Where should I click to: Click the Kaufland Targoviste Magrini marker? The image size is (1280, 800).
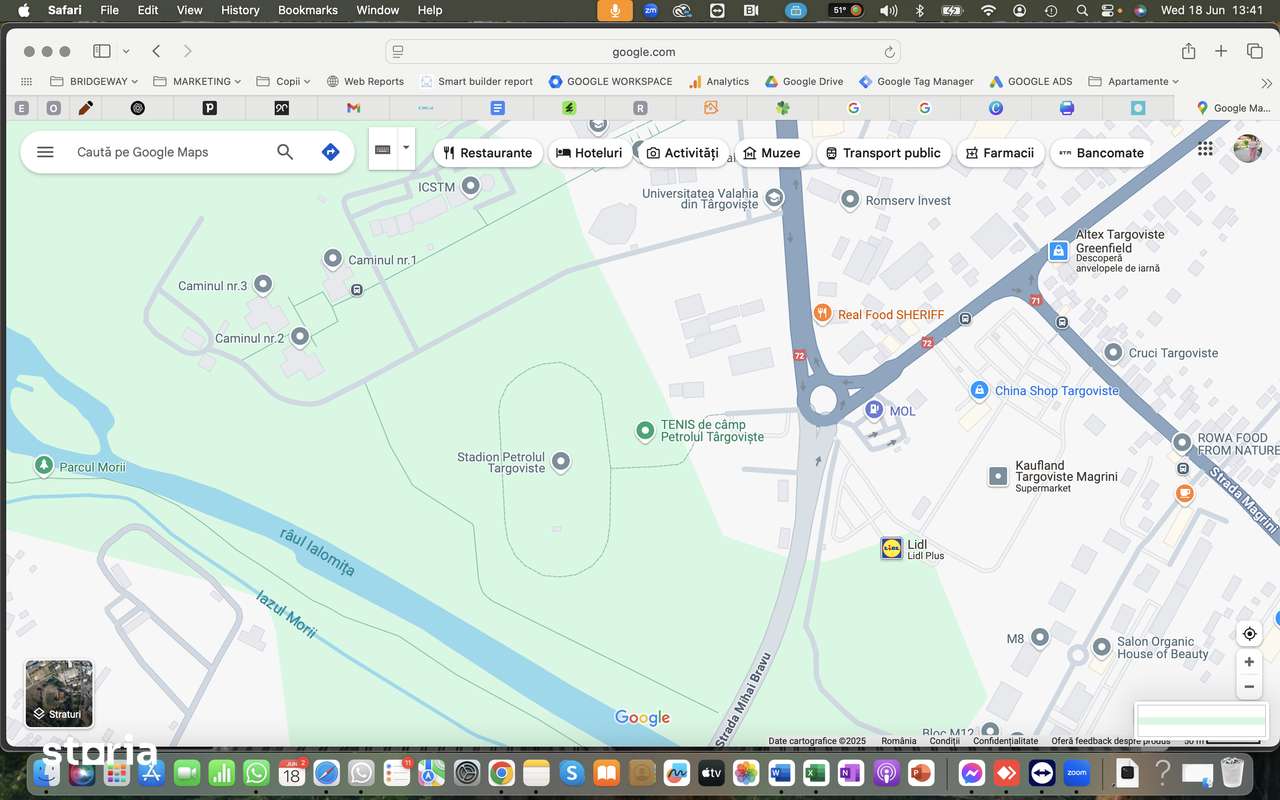997,477
